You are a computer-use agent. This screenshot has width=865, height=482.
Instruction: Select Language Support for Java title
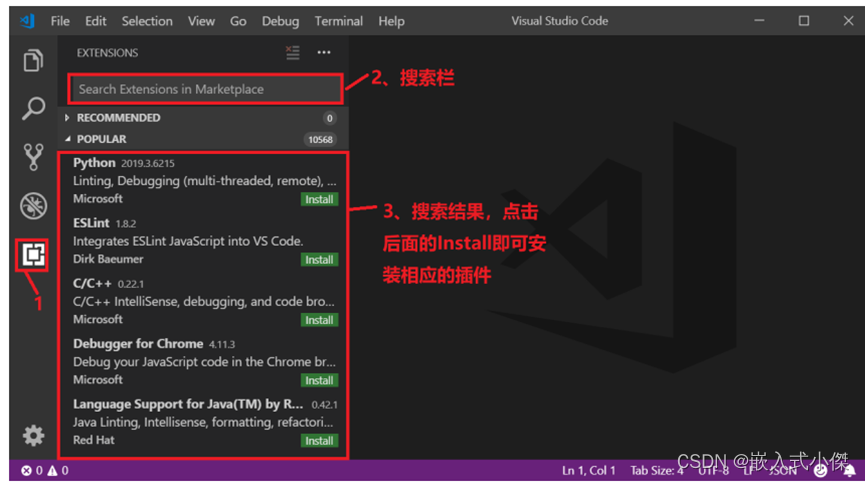click(188, 404)
